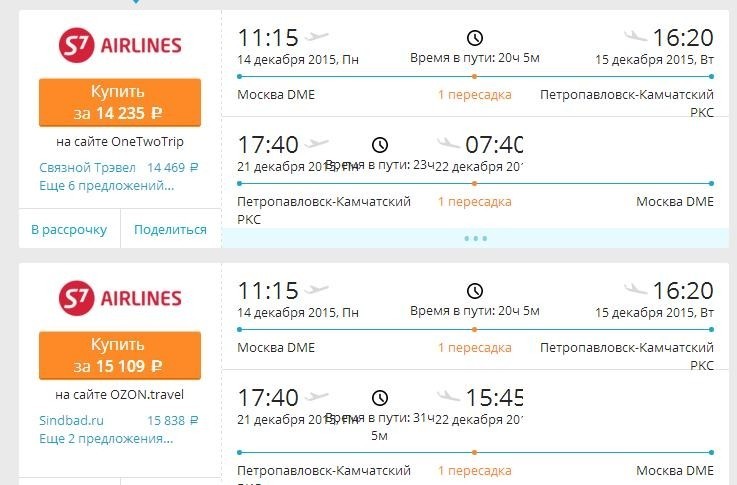Expand 'Еще 6 предложений' list
Screen dimensions: 737x485
[107, 186]
